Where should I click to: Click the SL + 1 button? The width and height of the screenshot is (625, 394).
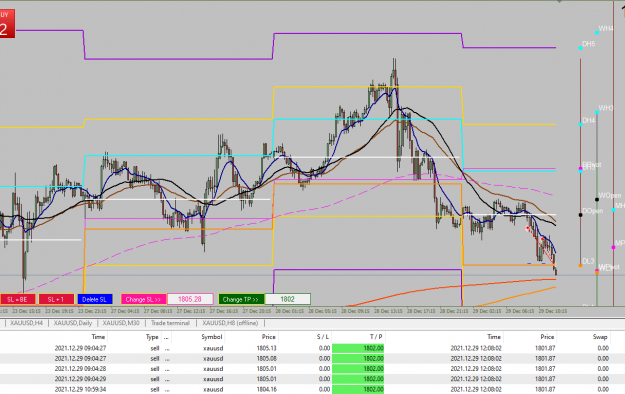pyautogui.click(x=56, y=299)
